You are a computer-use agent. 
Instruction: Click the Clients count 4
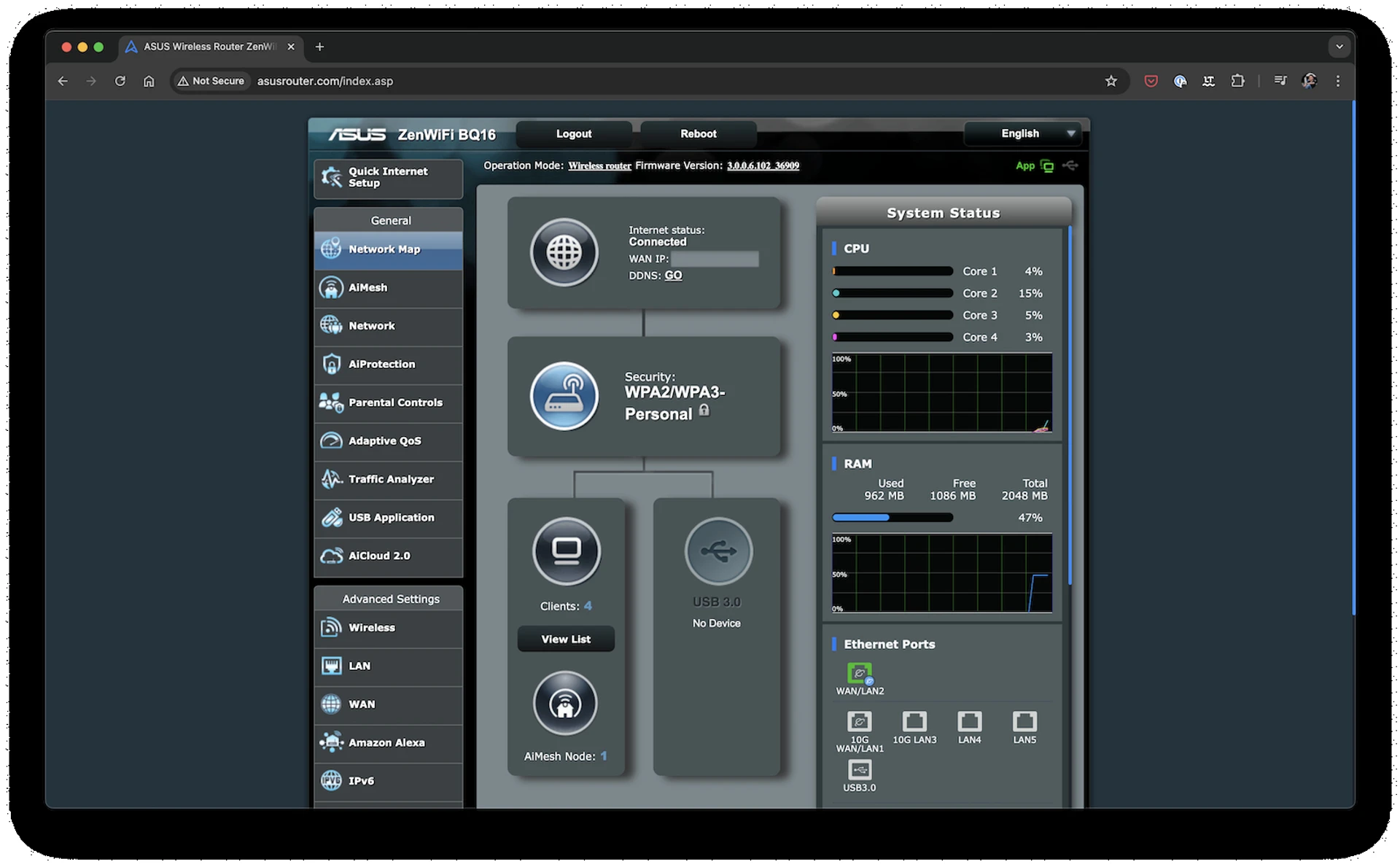588,606
